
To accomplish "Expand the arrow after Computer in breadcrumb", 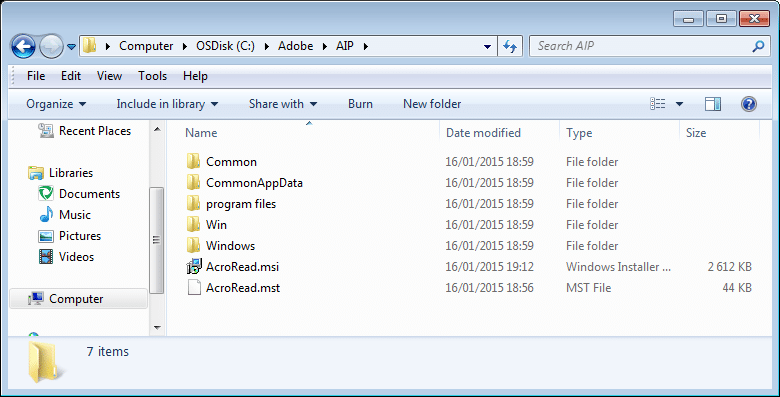I will point(185,46).
